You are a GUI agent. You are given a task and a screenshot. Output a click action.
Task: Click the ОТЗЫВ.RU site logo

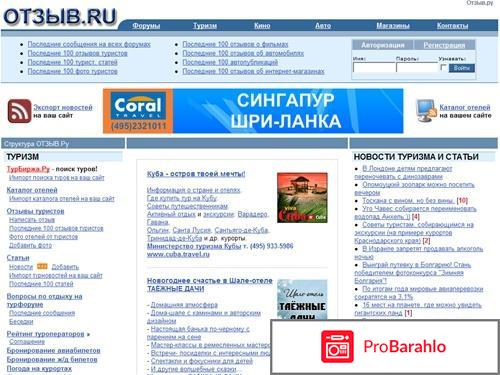pos(60,17)
